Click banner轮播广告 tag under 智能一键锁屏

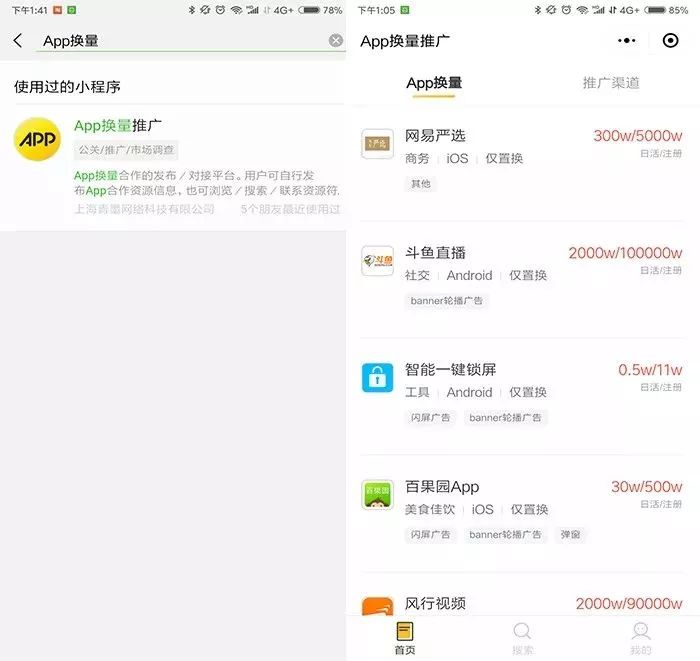click(505, 418)
